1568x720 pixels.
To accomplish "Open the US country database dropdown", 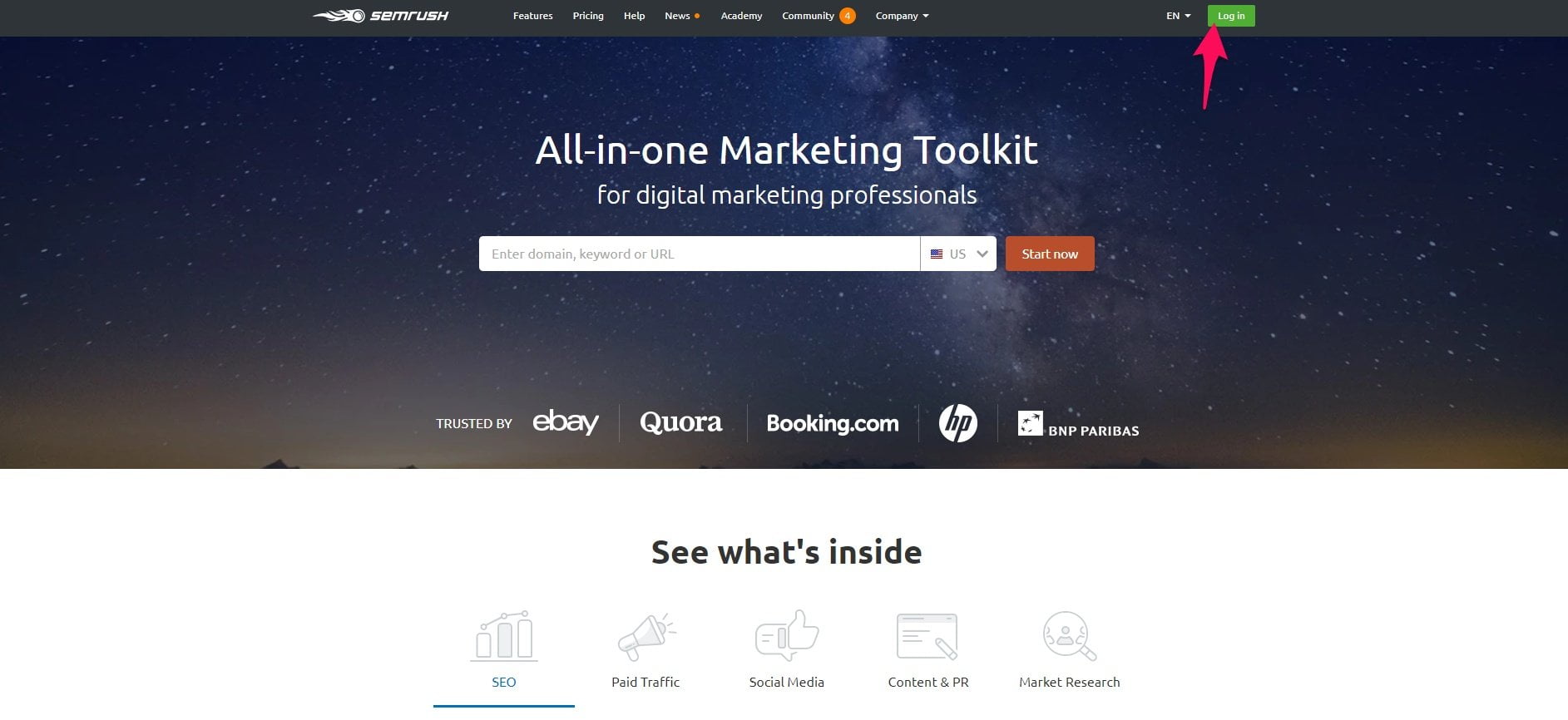I will click(x=958, y=254).
